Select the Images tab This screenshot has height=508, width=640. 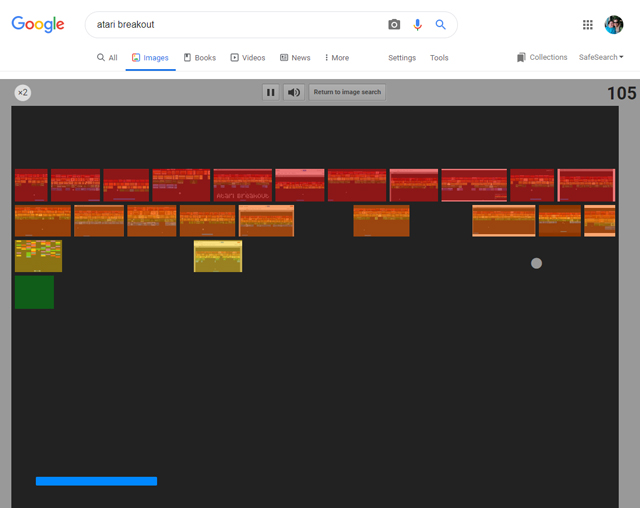pyautogui.click(x=150, y=58)
